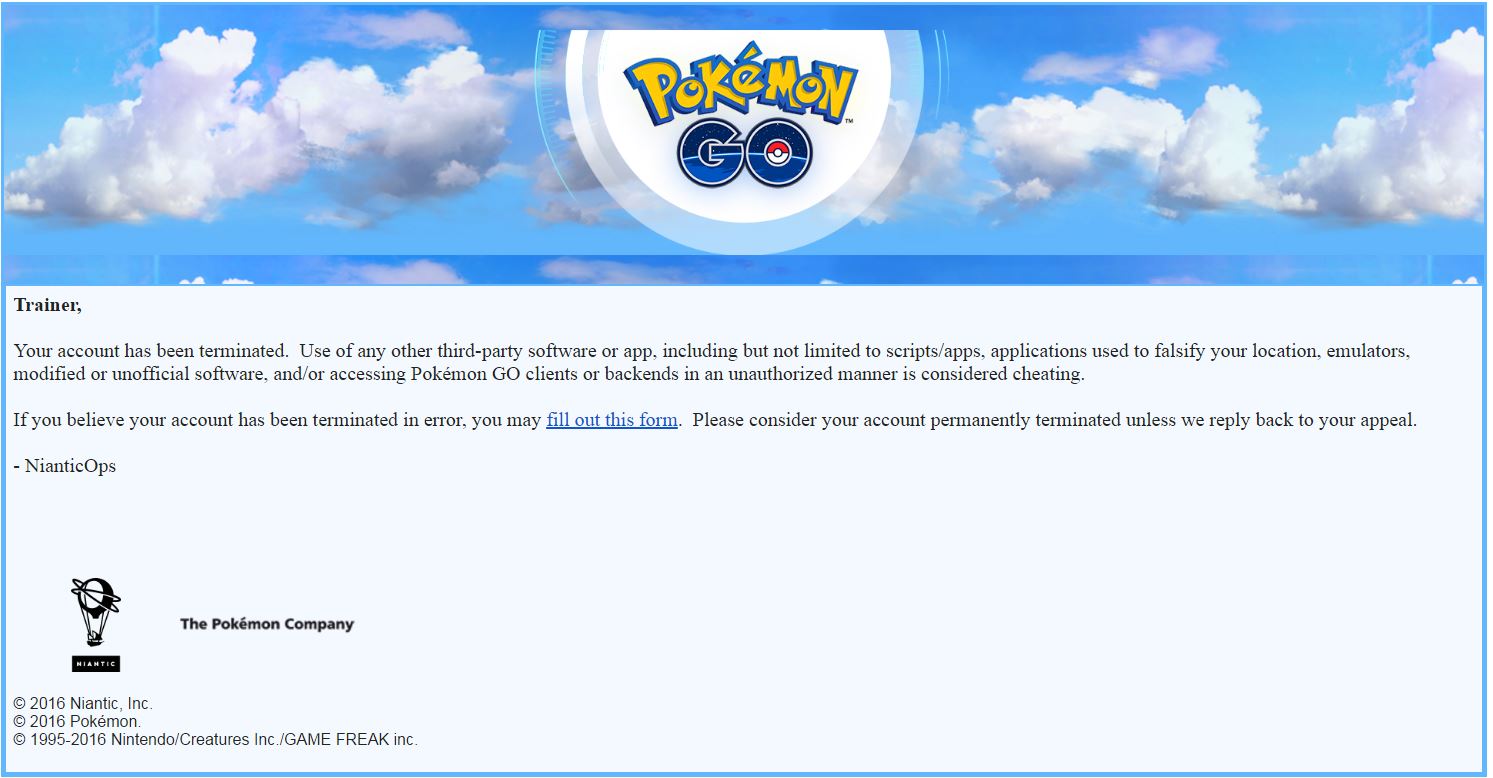The height and width of the screenshot is (778, 1493).
Task: Open the "fill out this form" appeal link
Action: tap(612, 420)
